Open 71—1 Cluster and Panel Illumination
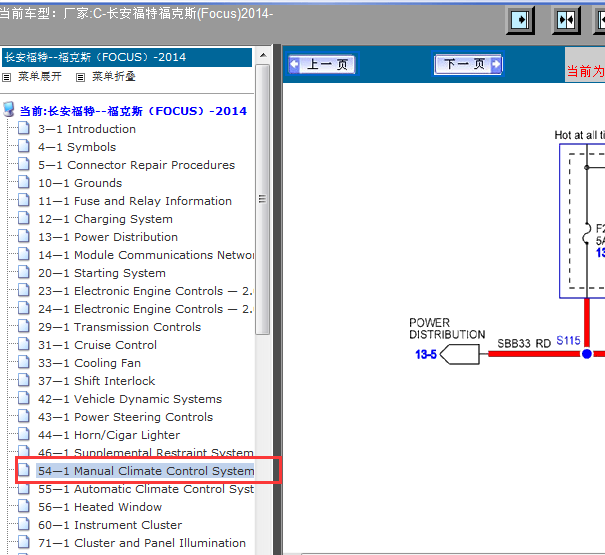This screenshot has width=605, height=555. click(142, 543)
